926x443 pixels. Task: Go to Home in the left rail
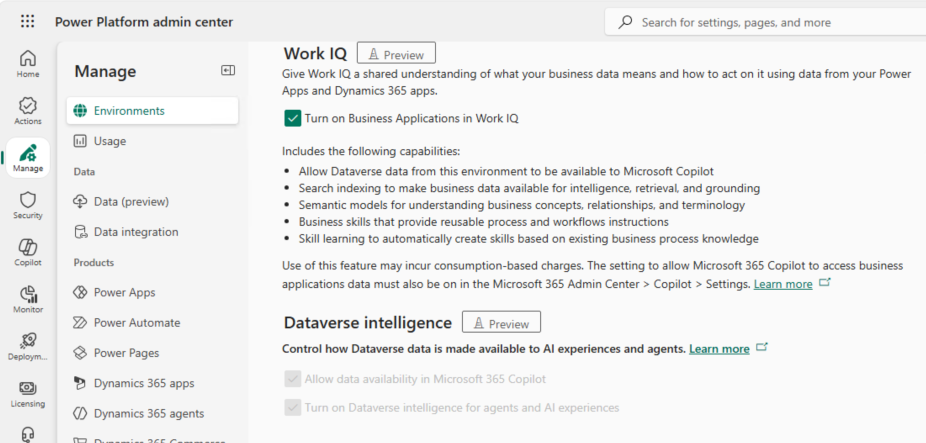pos(28,64)
